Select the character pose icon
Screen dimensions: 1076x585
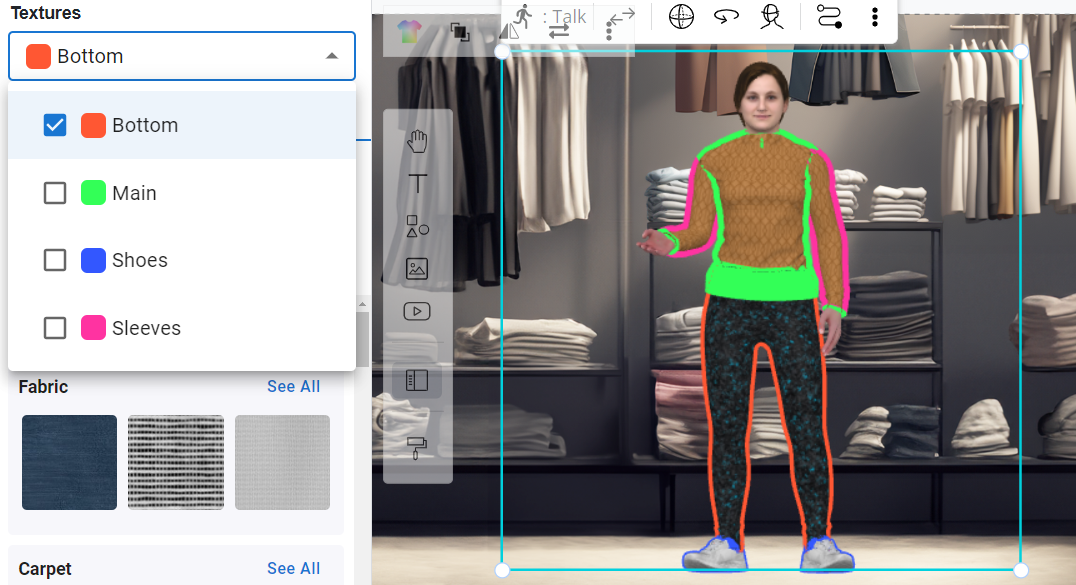click(770, 16)
